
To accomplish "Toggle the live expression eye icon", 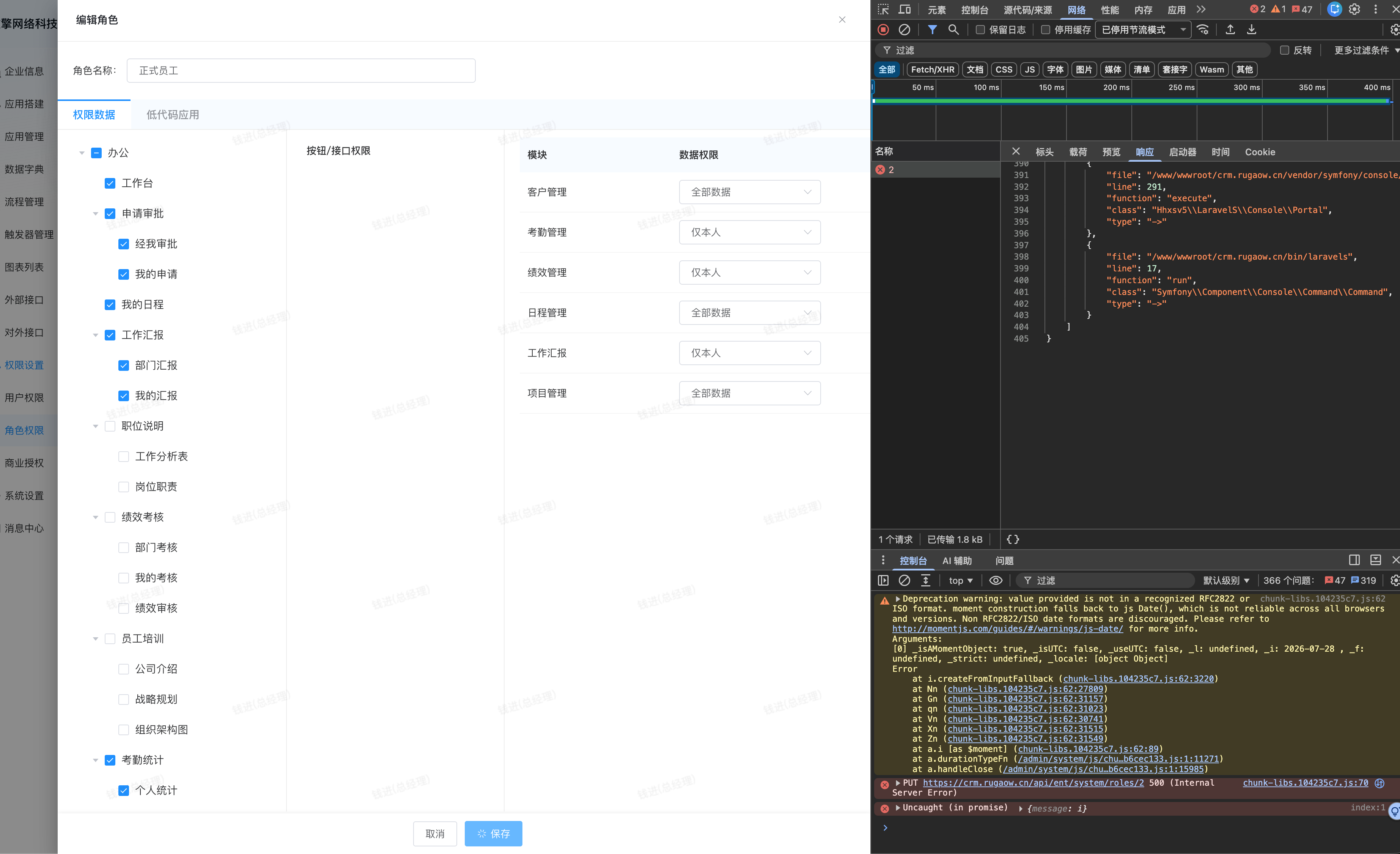I will tap(996, 580).
